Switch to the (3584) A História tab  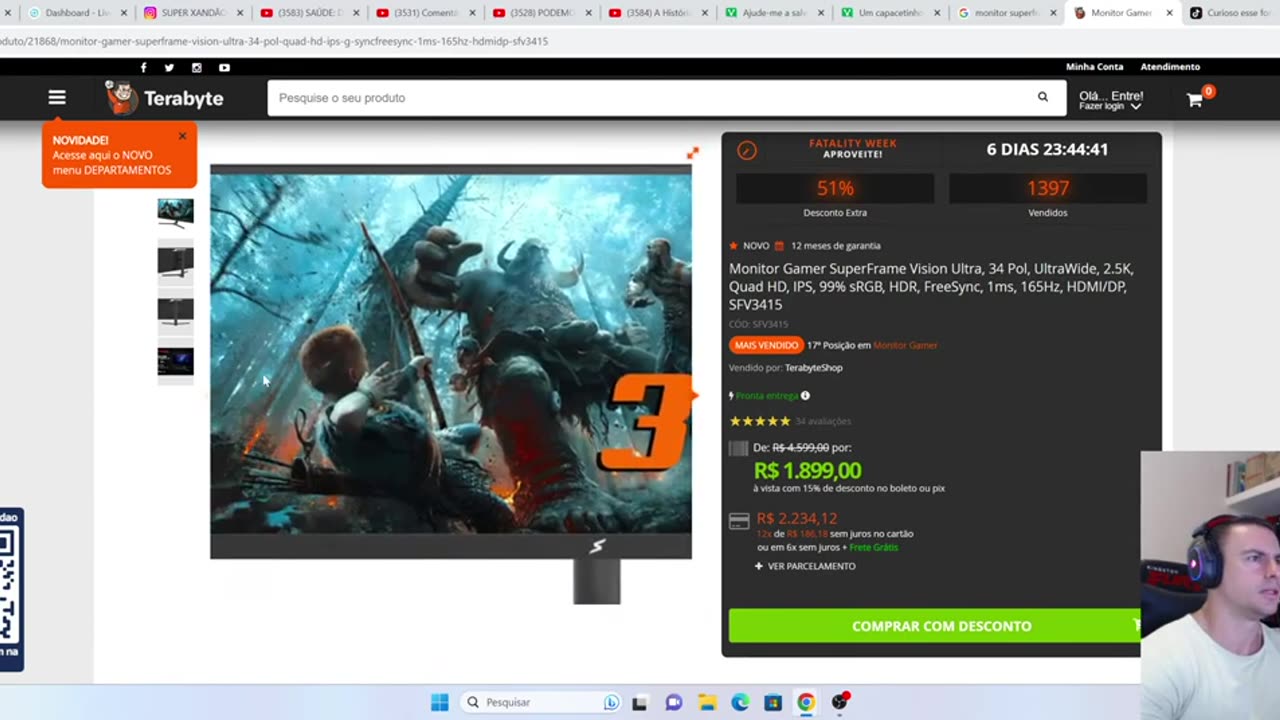657,13
